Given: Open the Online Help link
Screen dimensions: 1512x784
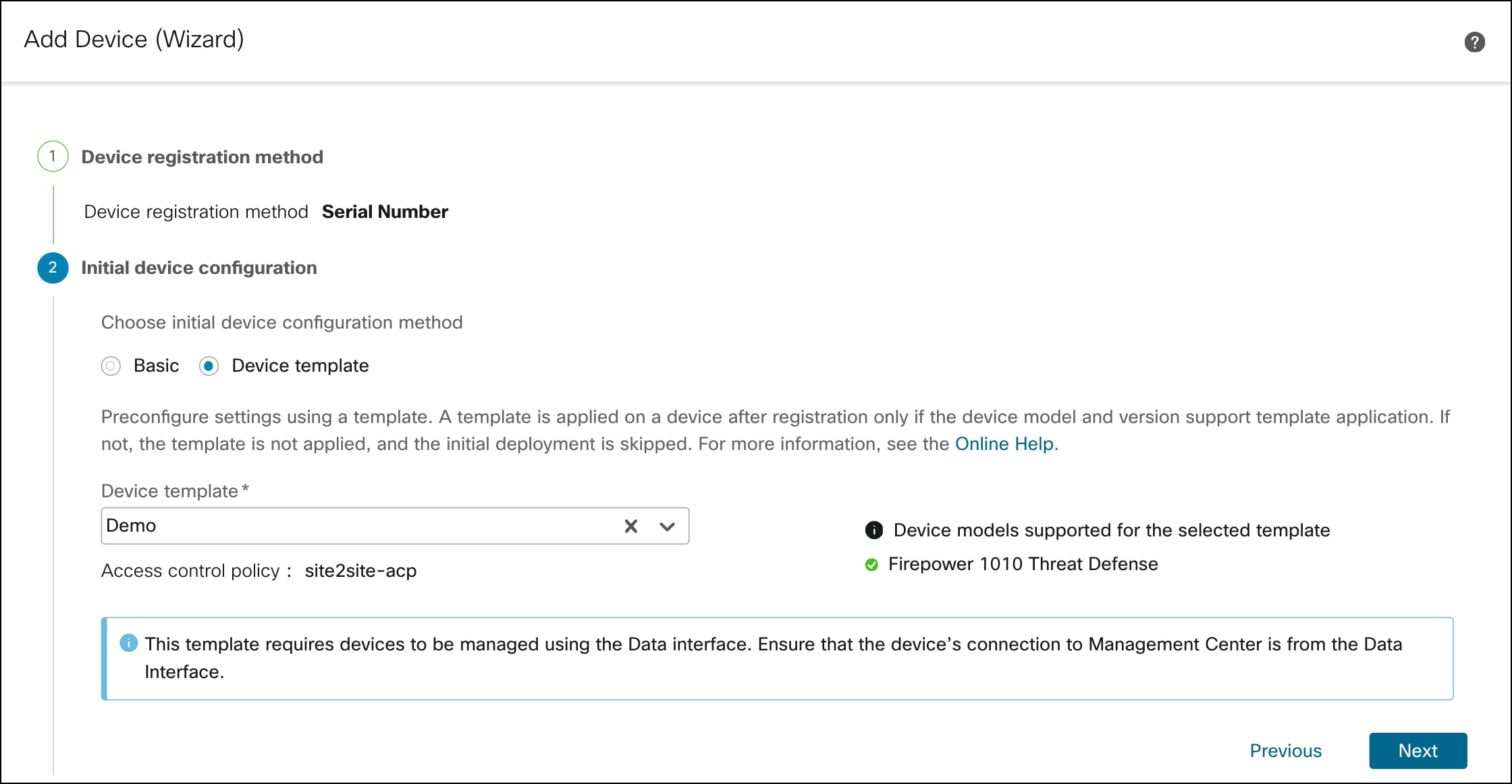Looking at the screenshot, I should (1004, 444).
